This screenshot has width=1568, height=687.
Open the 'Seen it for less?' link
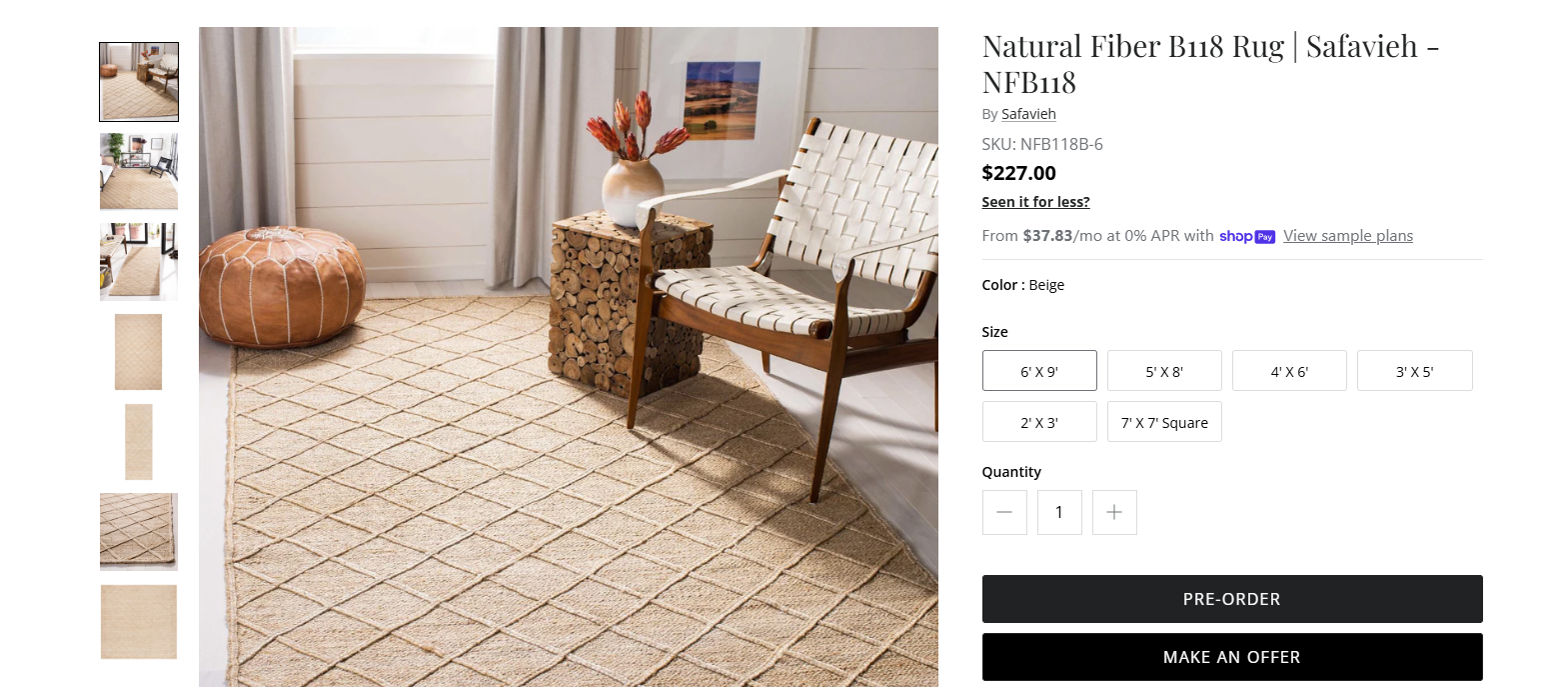(x=1035, y=202)
